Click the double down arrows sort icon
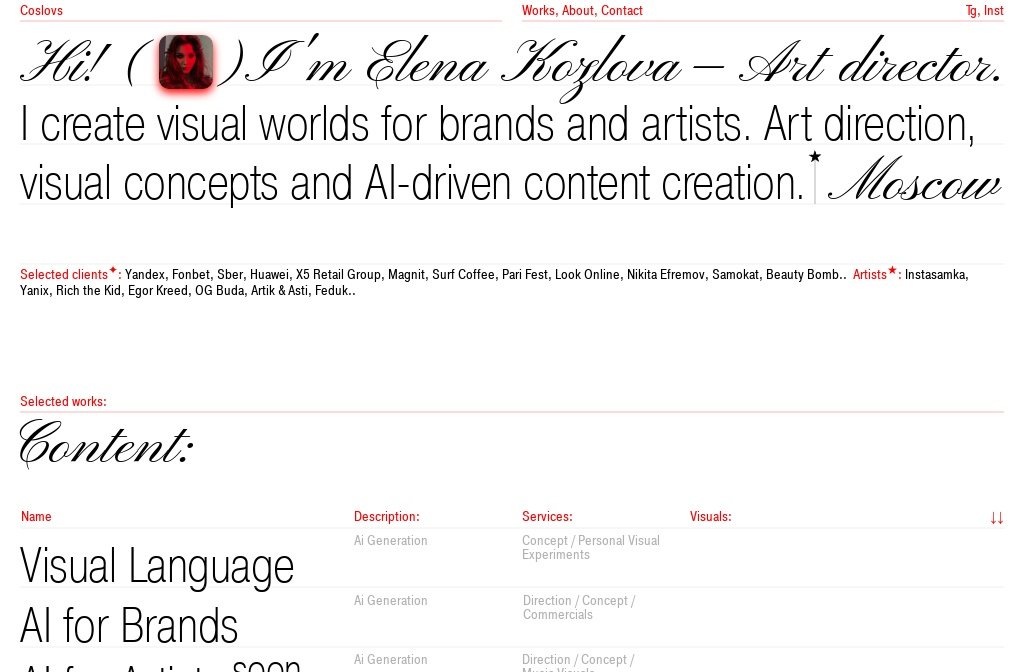The height and width of the screenshot is (672, 1024). pos(997,519)
